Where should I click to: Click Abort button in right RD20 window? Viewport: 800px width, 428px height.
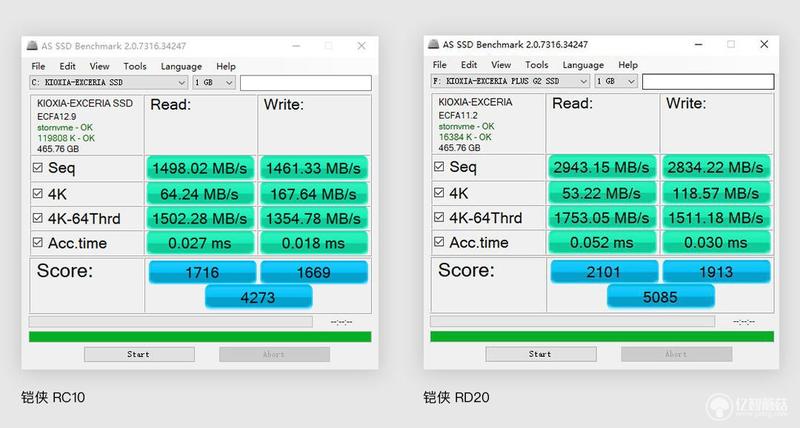[x=677, y=354]
